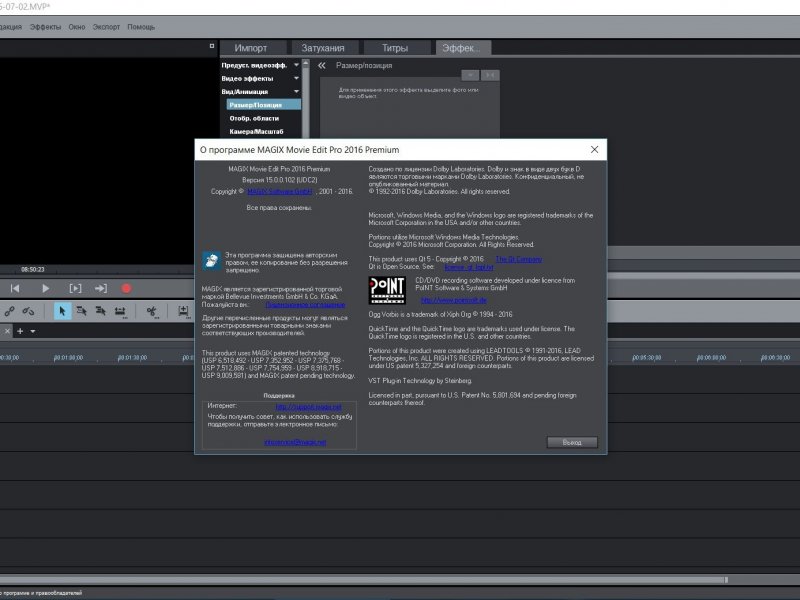Viewport: 800px width, 600px height.
Task: Click the second small gray button above effect panel
Action: pyautogui.click(x=490, y=76)
